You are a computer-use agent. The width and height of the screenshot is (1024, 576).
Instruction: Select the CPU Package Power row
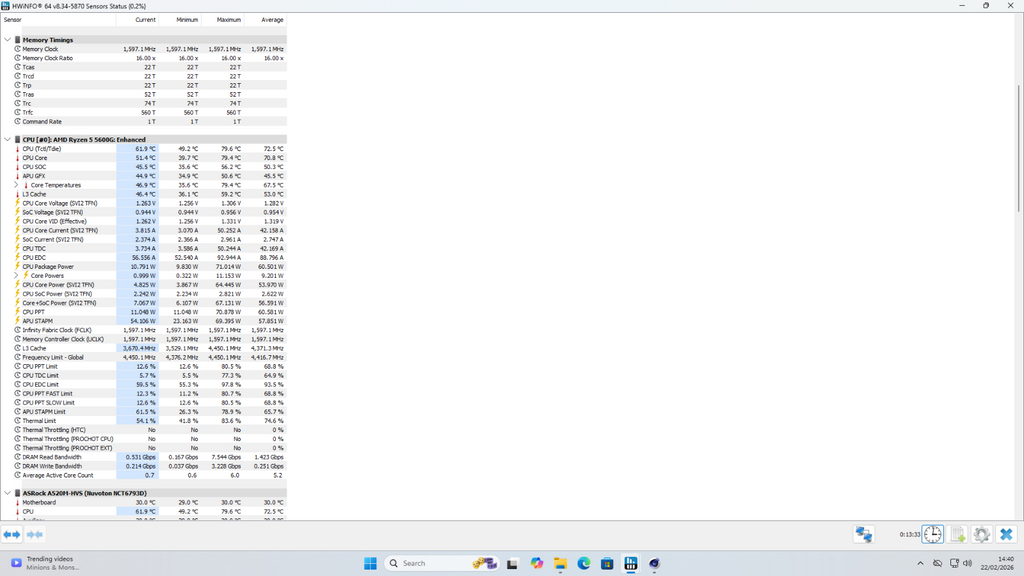click(48, 267)
